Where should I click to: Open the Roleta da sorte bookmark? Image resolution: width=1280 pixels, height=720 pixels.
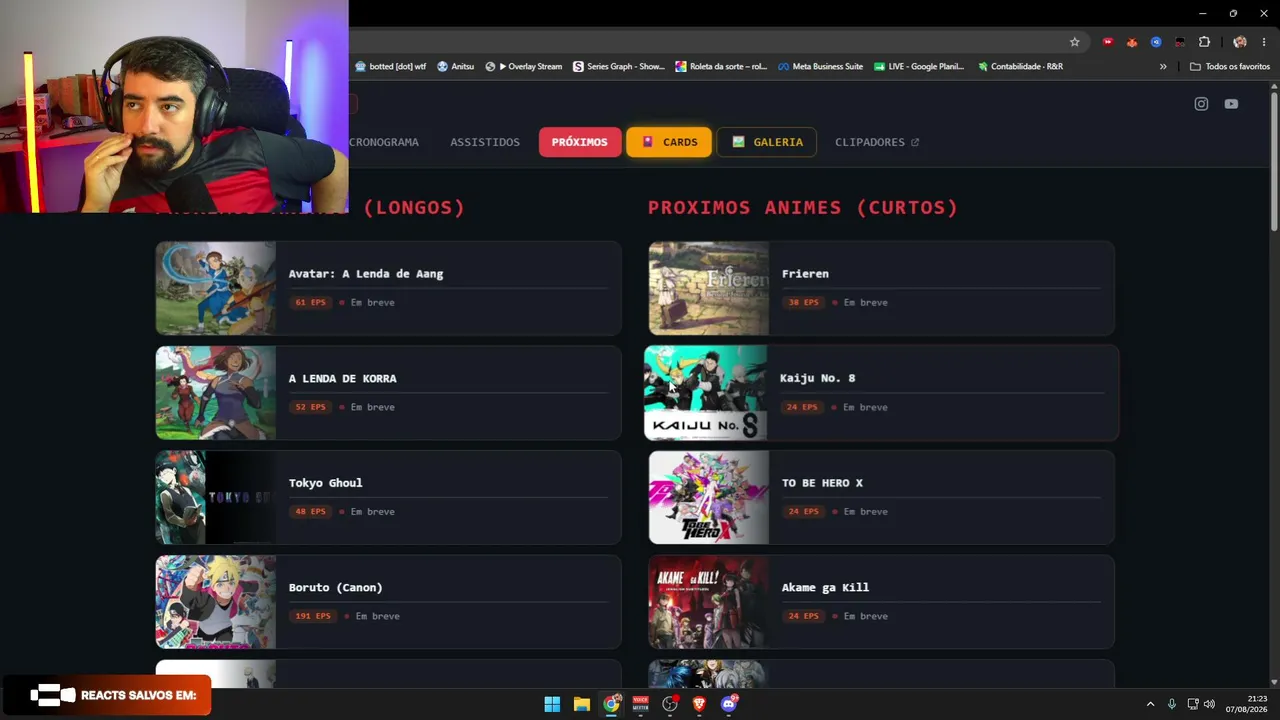point(721,67)
